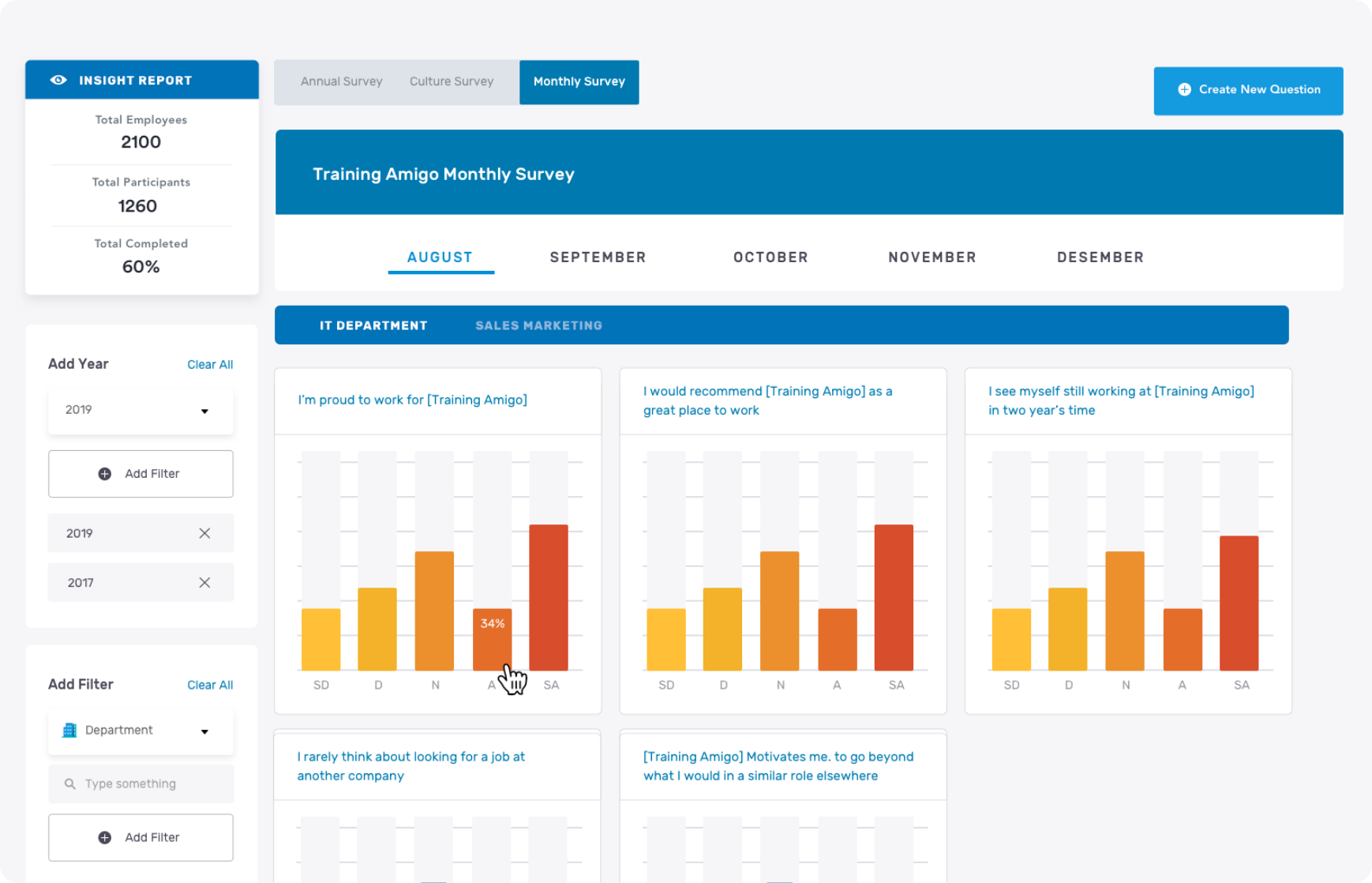The image size is (1372, 883).
Task: Switch to the SALES MARKETING tab
Action: click(x=538, y=325)
